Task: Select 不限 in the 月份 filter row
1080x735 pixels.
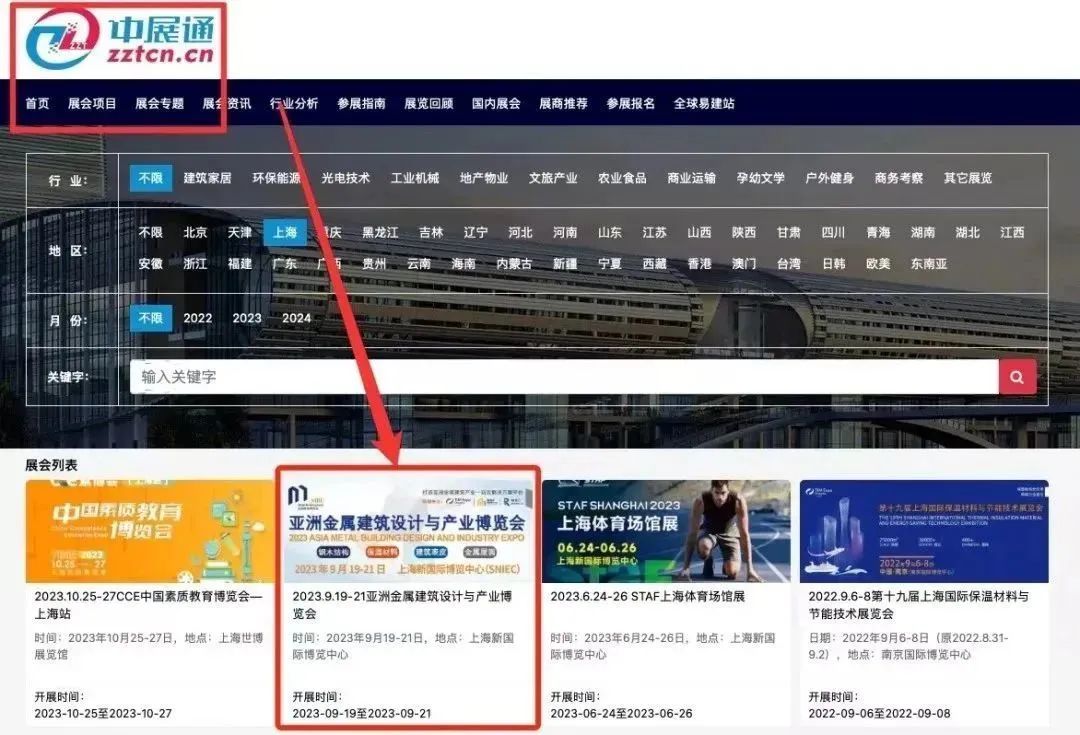Action: coord(151,318)
